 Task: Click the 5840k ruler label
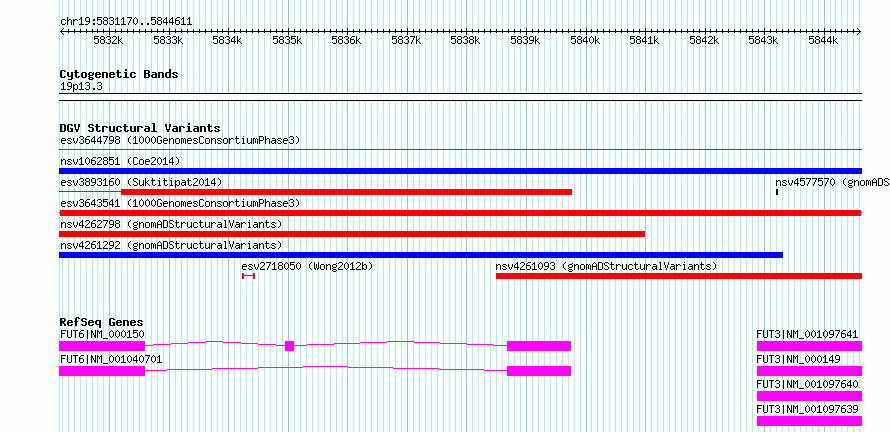[585, 41]
